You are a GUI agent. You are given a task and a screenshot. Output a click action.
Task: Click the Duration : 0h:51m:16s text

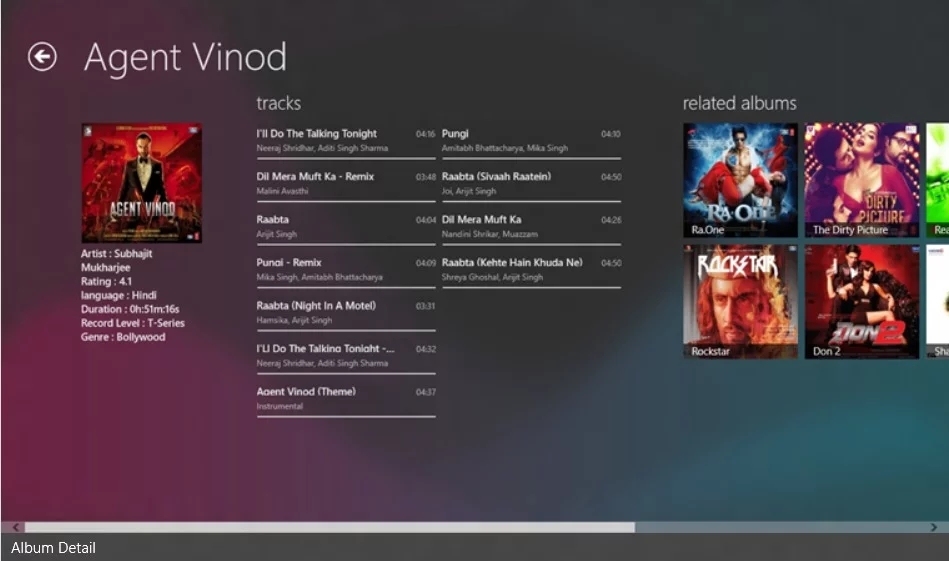(130, 309)
